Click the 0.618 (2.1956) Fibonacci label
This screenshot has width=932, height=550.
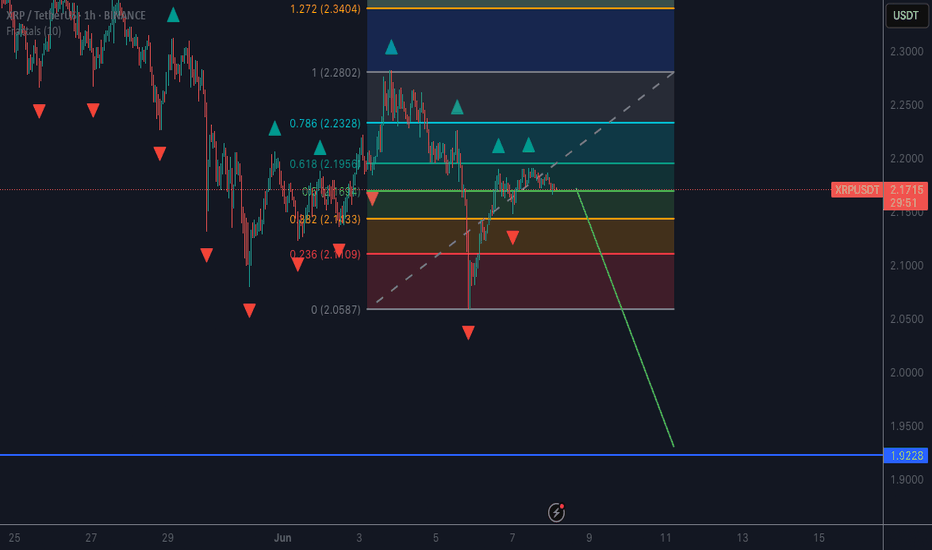point(325,164)
